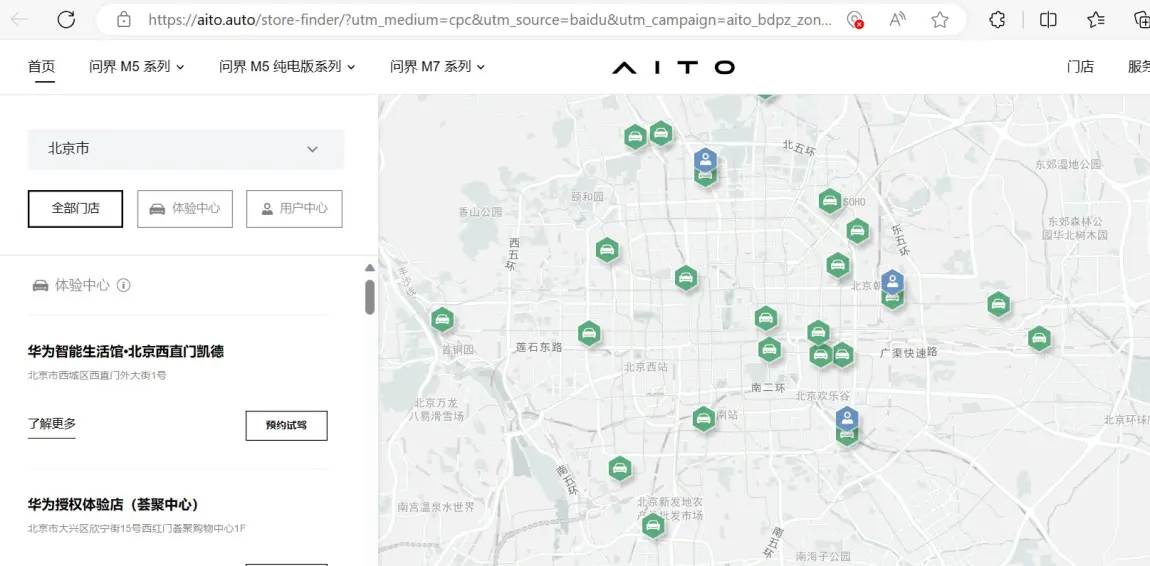
Task: Select the store marker near 莲石东路
Action: click(x=589, y=334)
